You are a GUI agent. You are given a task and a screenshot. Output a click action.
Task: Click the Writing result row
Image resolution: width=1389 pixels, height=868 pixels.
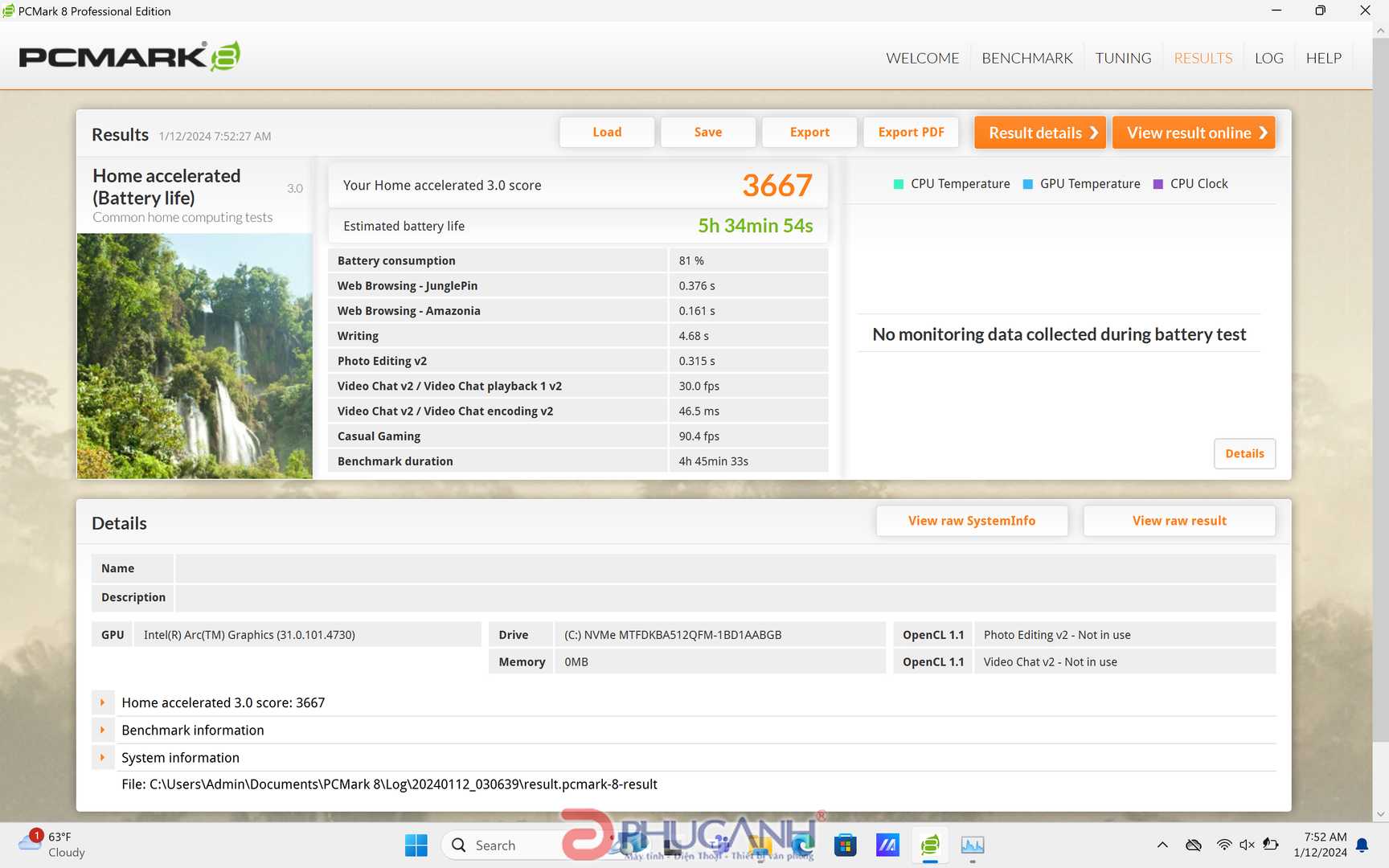click(x=578, y=336)
